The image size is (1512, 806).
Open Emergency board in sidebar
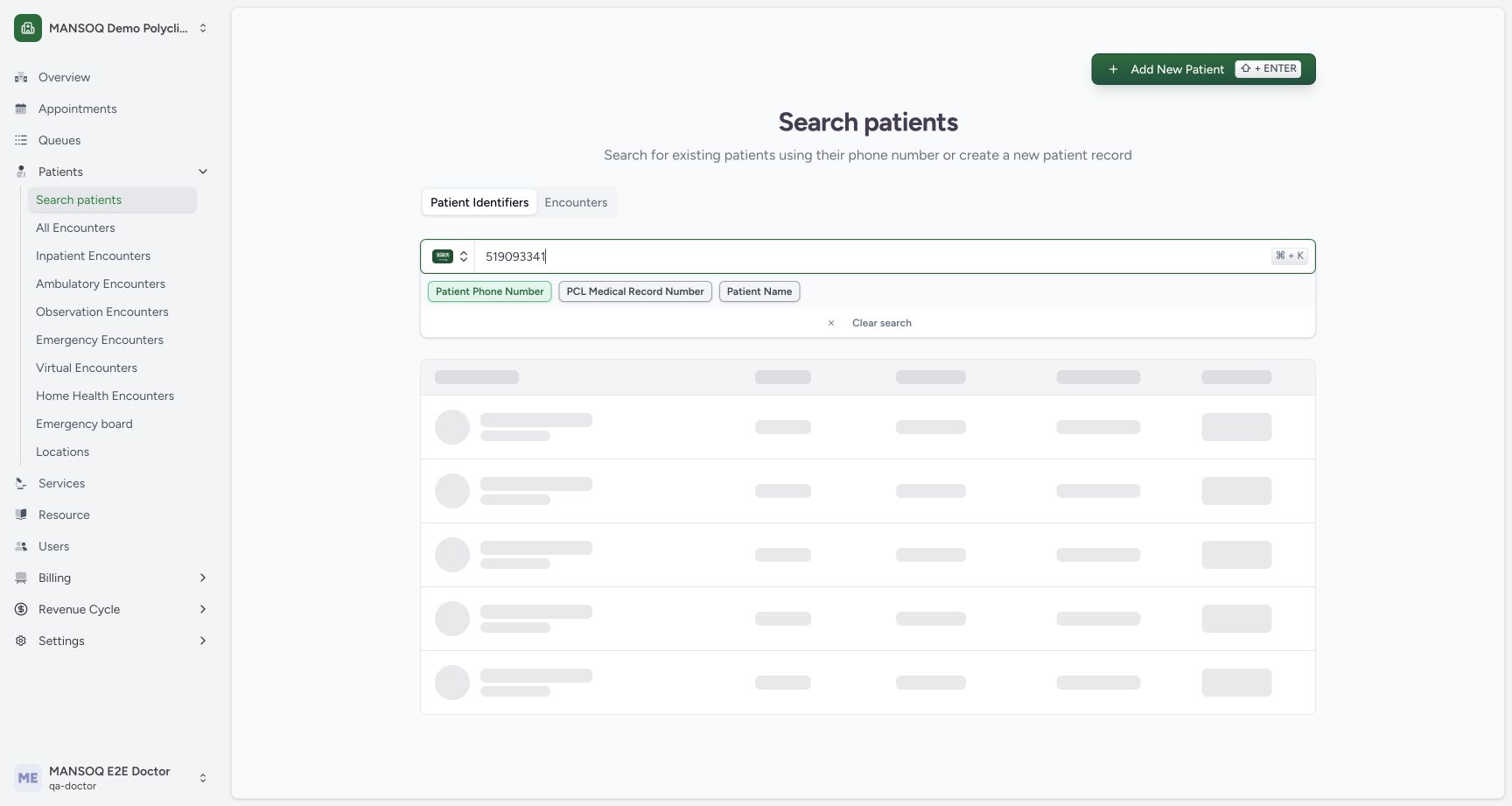(84, 424)
